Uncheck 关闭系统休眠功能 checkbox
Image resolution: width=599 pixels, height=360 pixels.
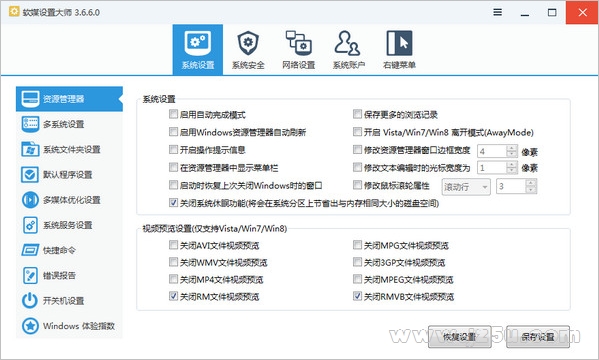pos(173,203)
